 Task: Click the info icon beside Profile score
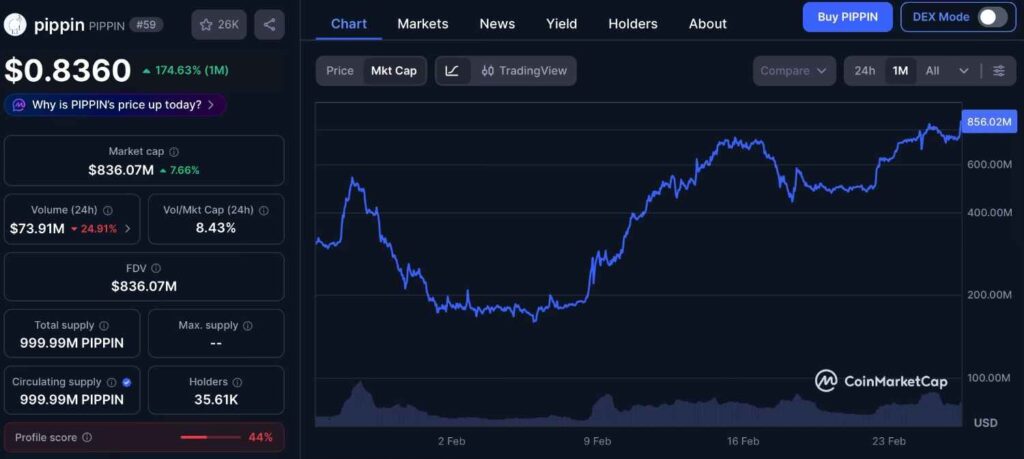(87, 437)
